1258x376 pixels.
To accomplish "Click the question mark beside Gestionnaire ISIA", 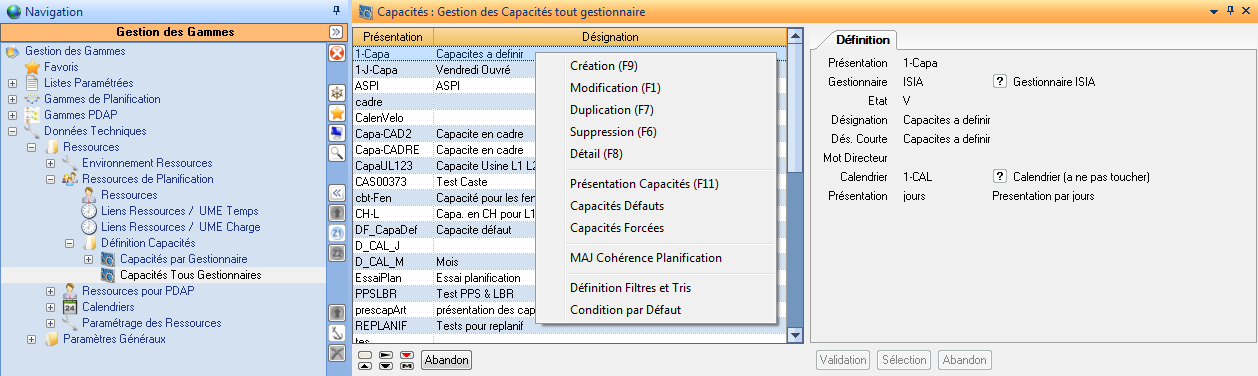I will [x=999, y=82].
